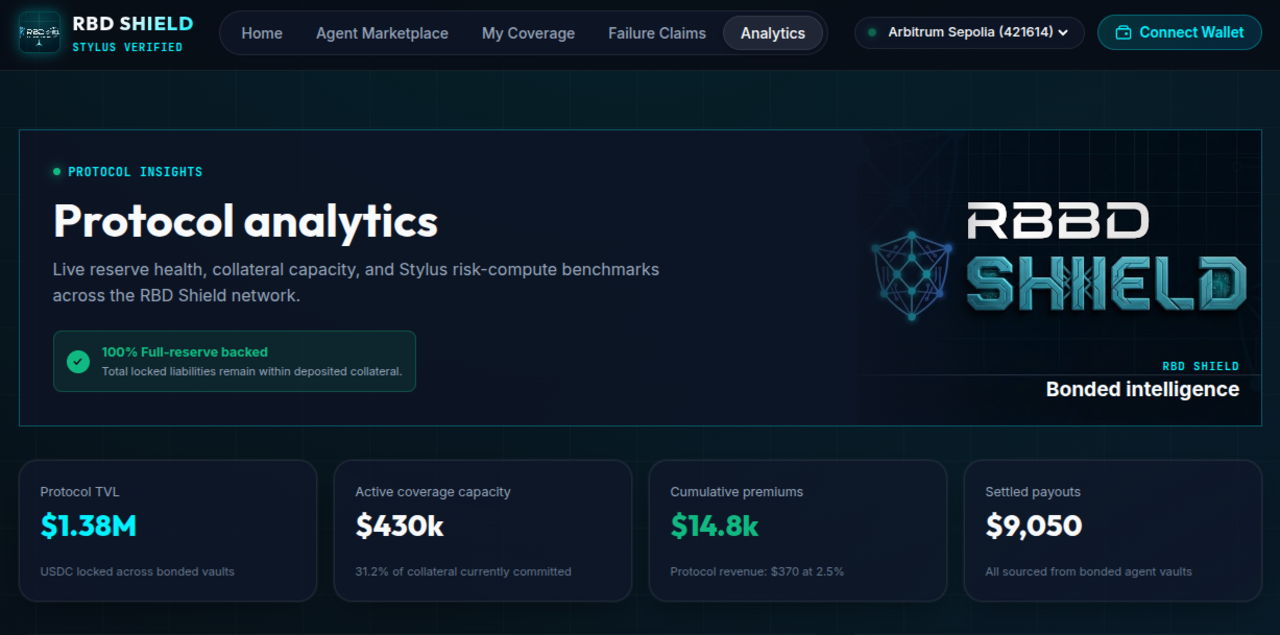Select the Active coverage capacity card

(483, 531)
